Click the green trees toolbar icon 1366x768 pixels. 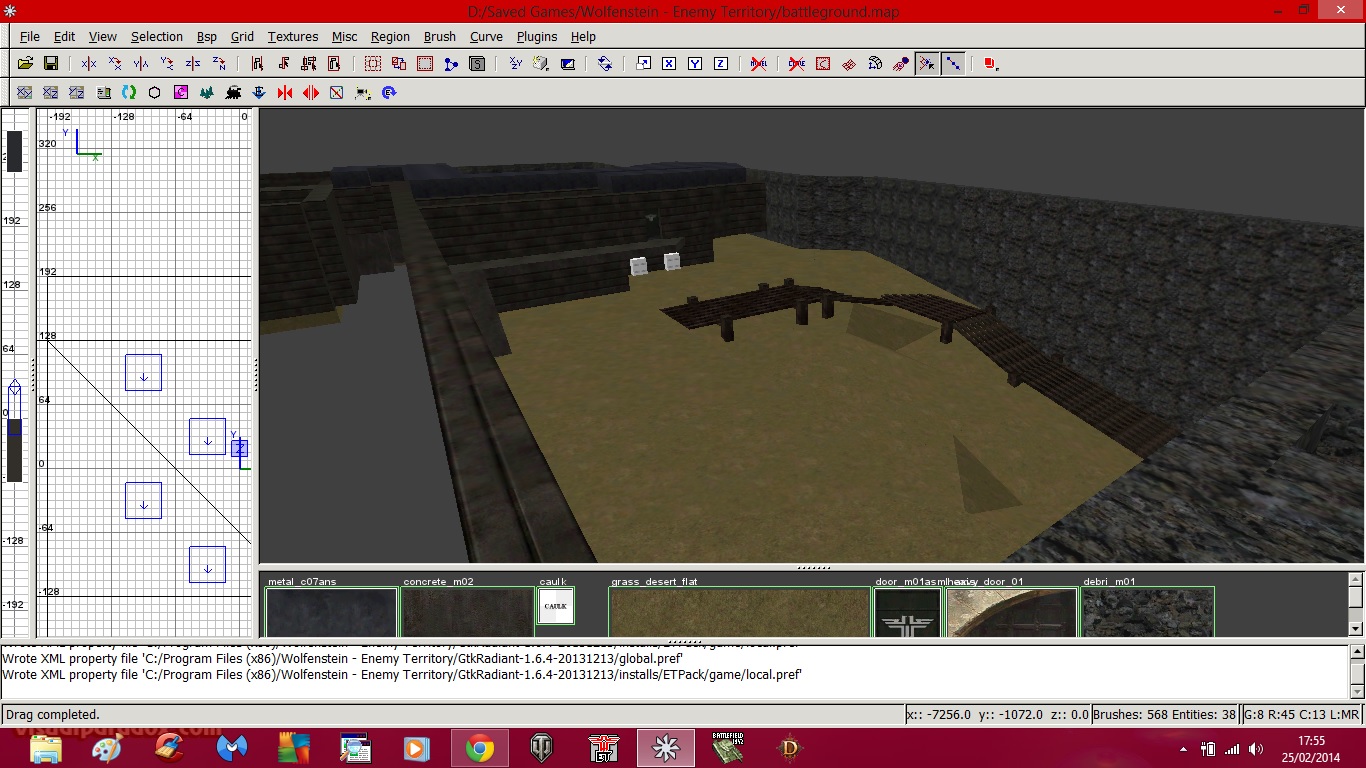[x=206, y=92]
